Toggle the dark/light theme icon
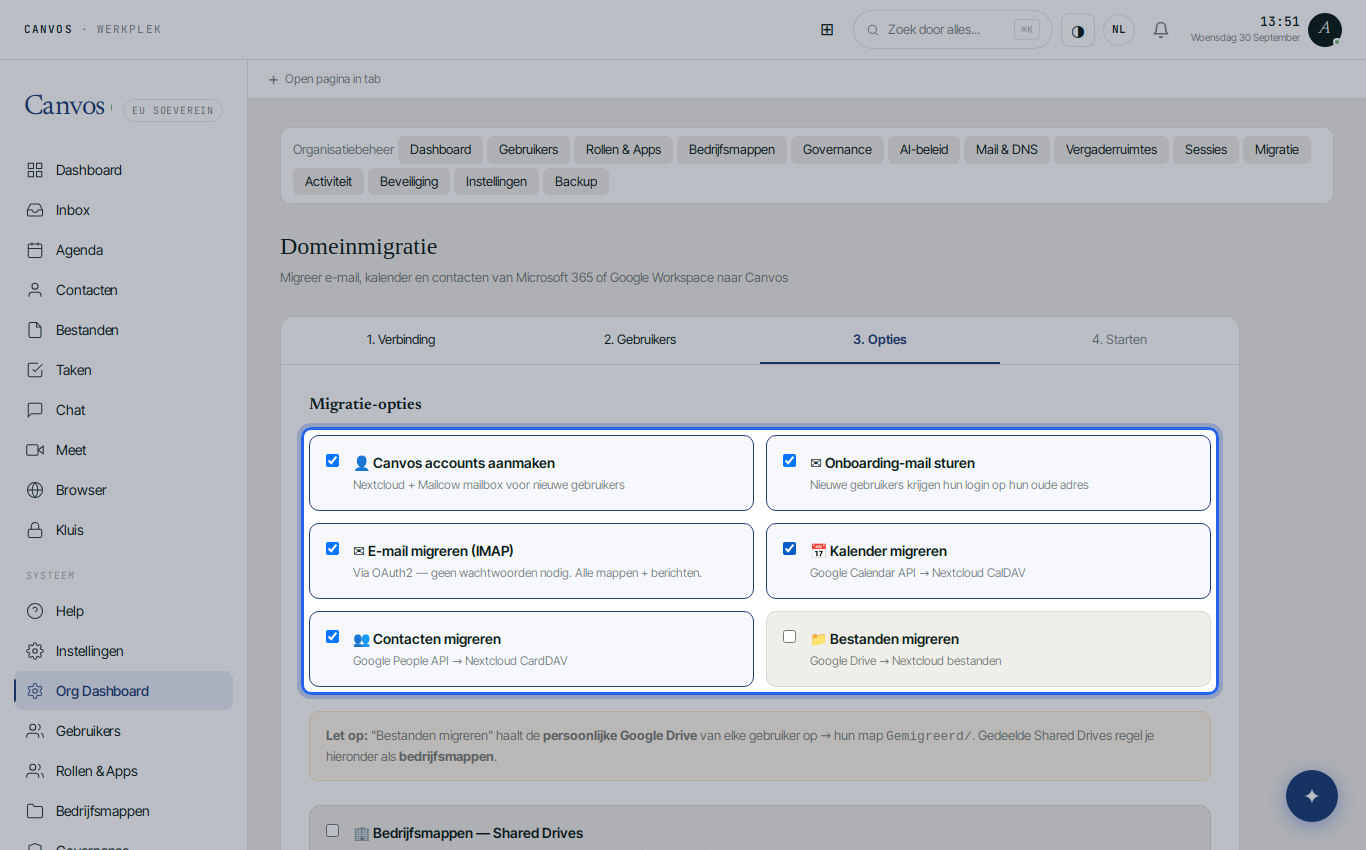The image size is (1366, 850). (1078, 30)
